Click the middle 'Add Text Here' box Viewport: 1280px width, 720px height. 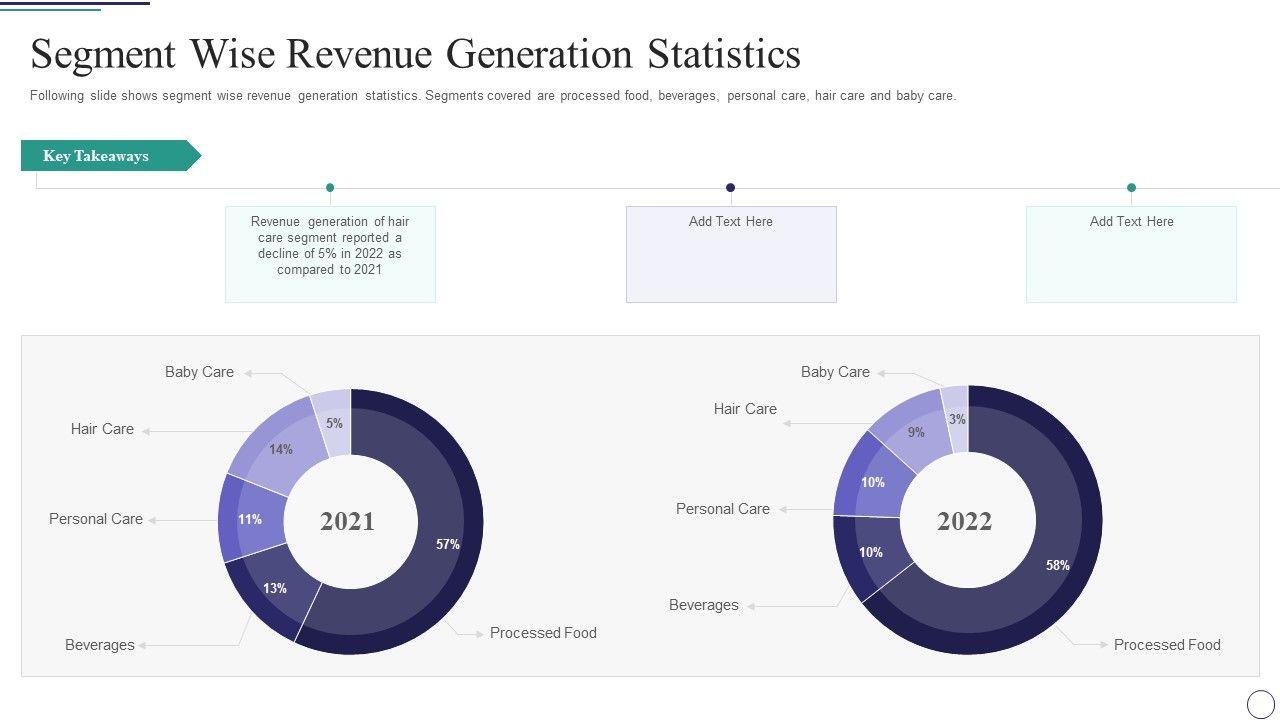point(730,254)
